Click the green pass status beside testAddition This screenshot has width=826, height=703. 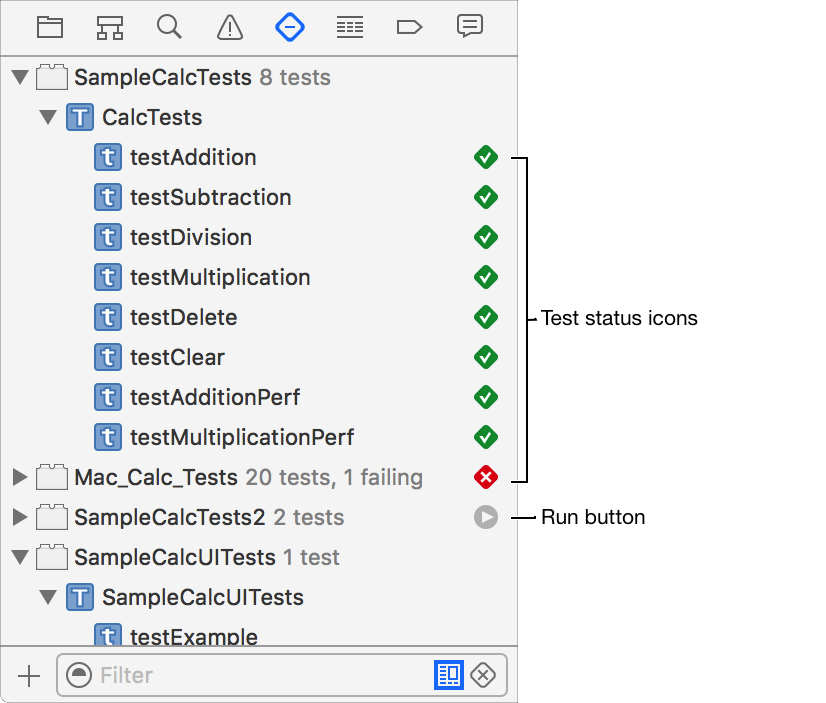point(486,157)
